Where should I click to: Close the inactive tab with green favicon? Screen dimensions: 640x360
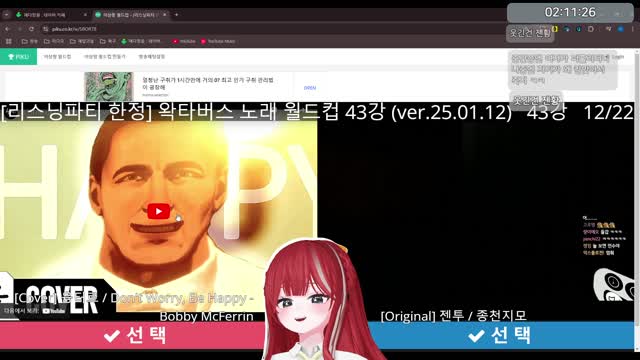[85, 15]
